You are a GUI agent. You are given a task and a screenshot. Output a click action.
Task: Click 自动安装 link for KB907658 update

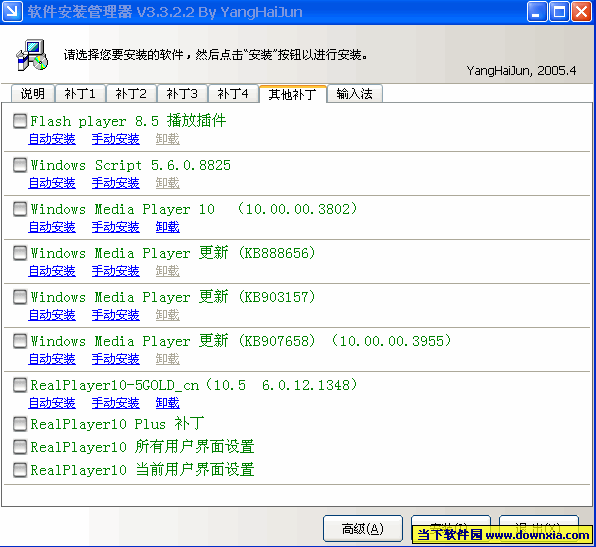[52, 359]
